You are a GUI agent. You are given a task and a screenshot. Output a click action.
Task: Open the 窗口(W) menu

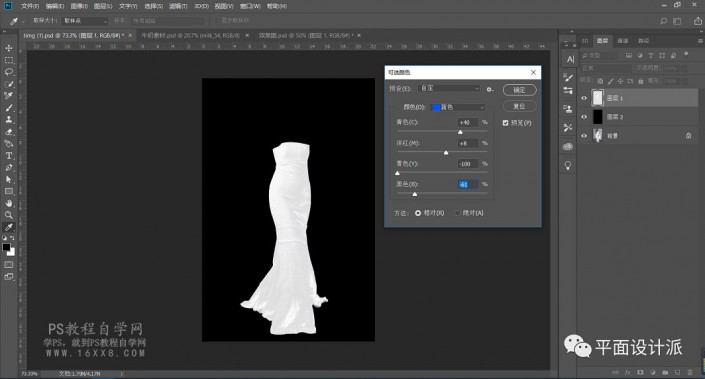pos(250,6)
